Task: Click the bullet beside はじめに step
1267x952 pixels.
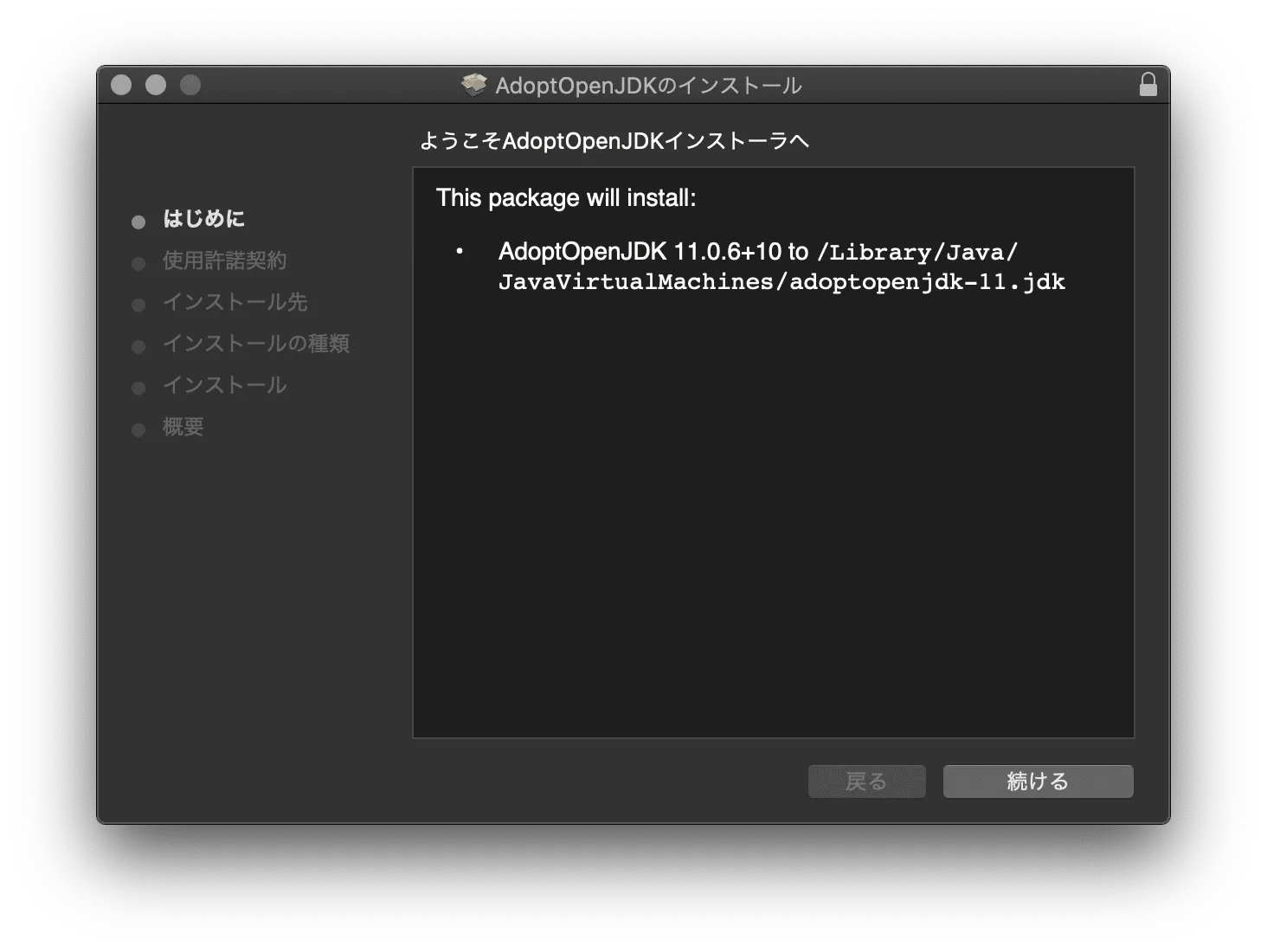Action: [x=138, y=222]
